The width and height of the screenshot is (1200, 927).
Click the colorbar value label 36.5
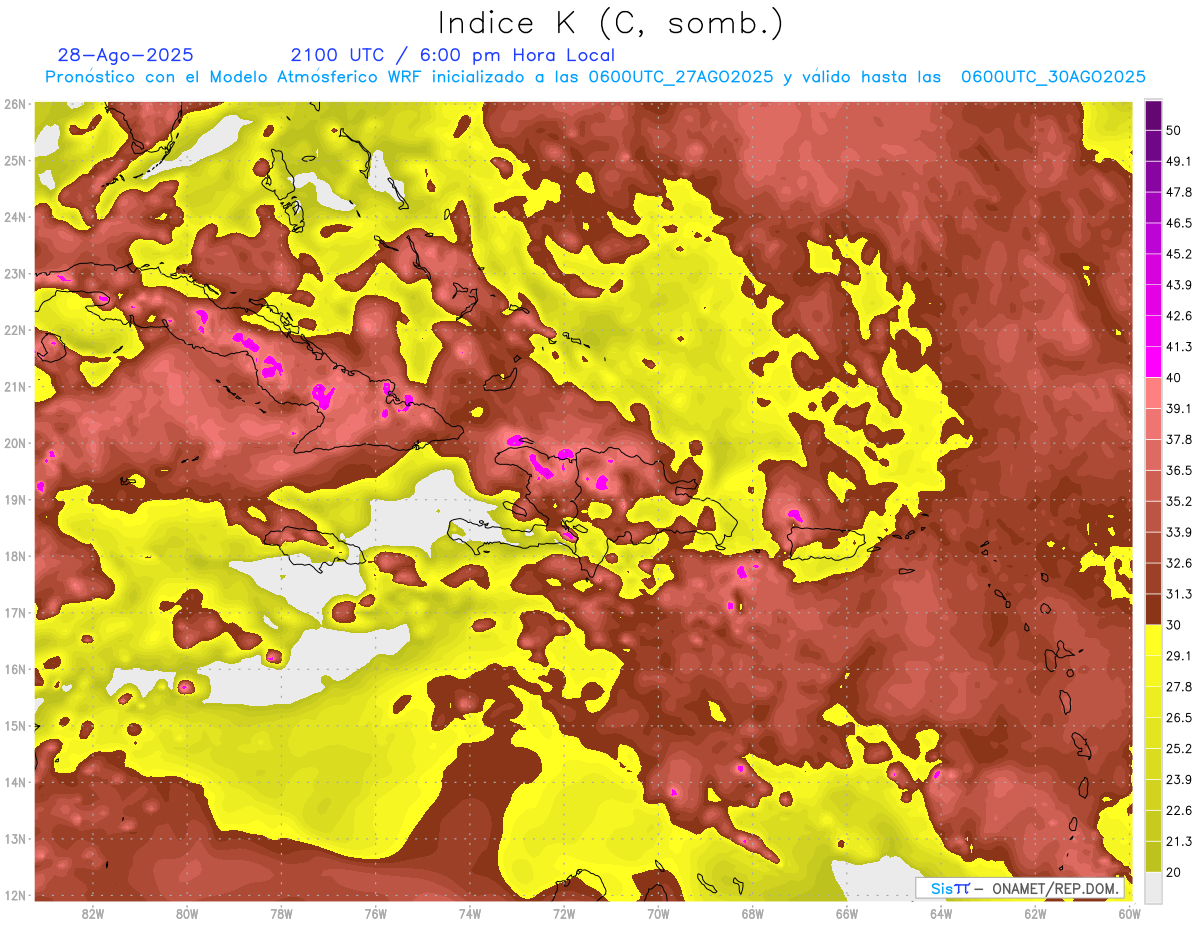pyautogui.click(x=1179, y=470)
